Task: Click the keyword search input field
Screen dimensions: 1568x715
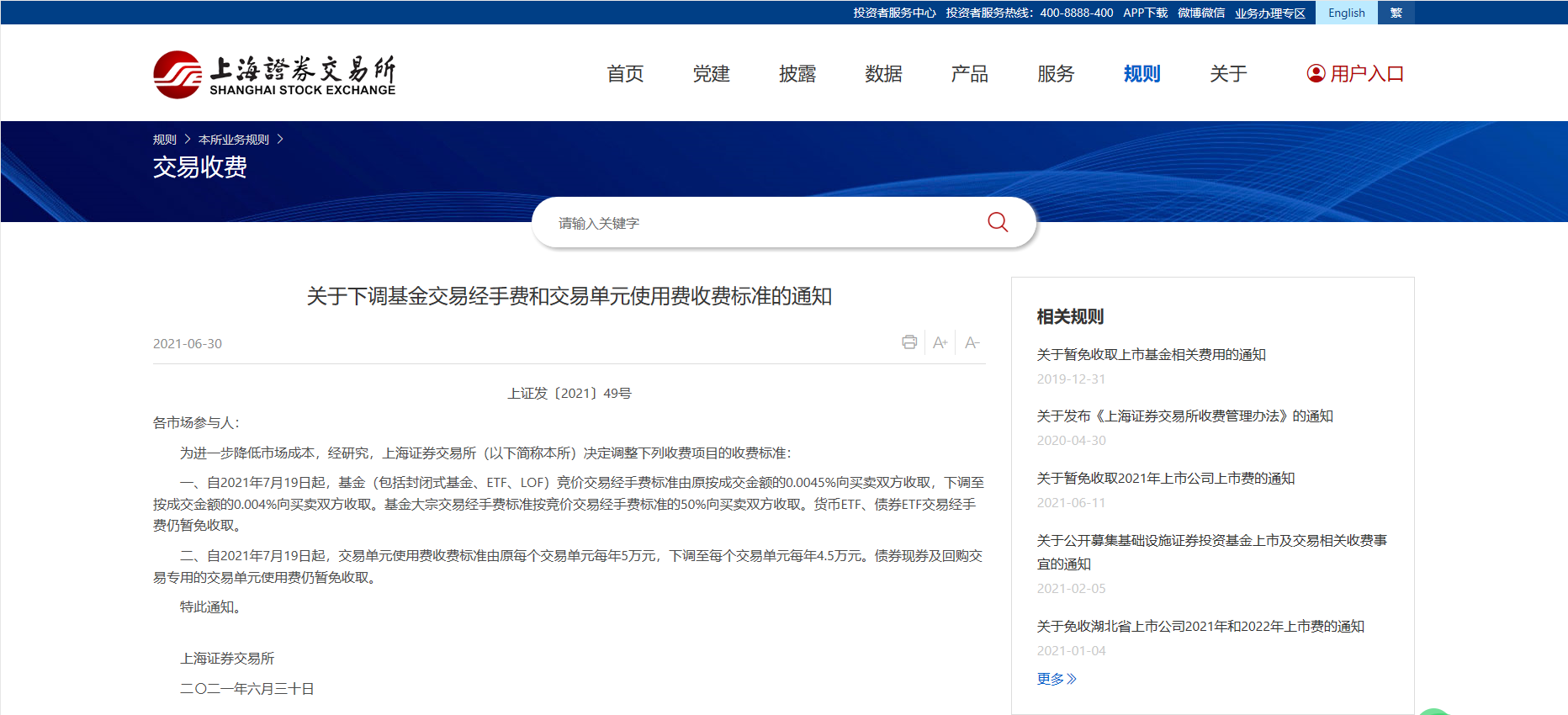Action: [757, 223]
